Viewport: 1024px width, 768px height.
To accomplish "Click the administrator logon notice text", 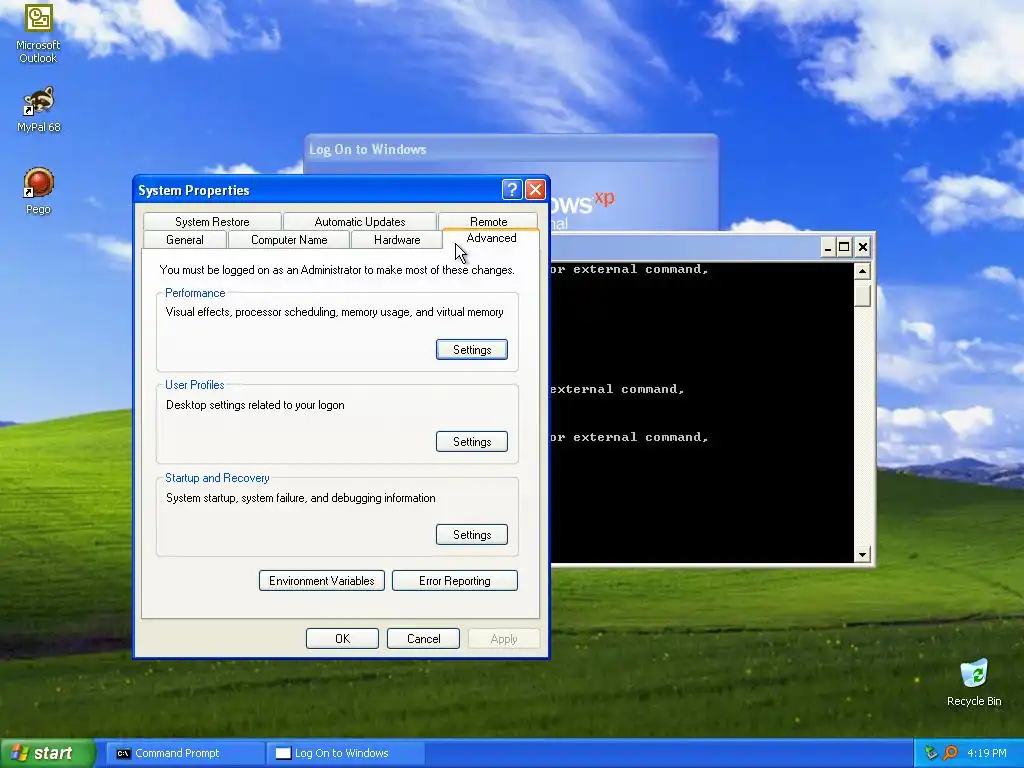I will tap(337, 270).
